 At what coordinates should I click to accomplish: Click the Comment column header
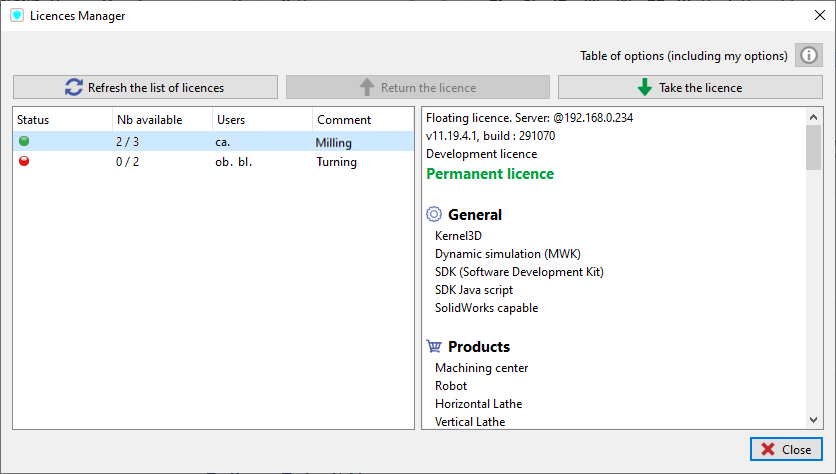pos(360,120)
